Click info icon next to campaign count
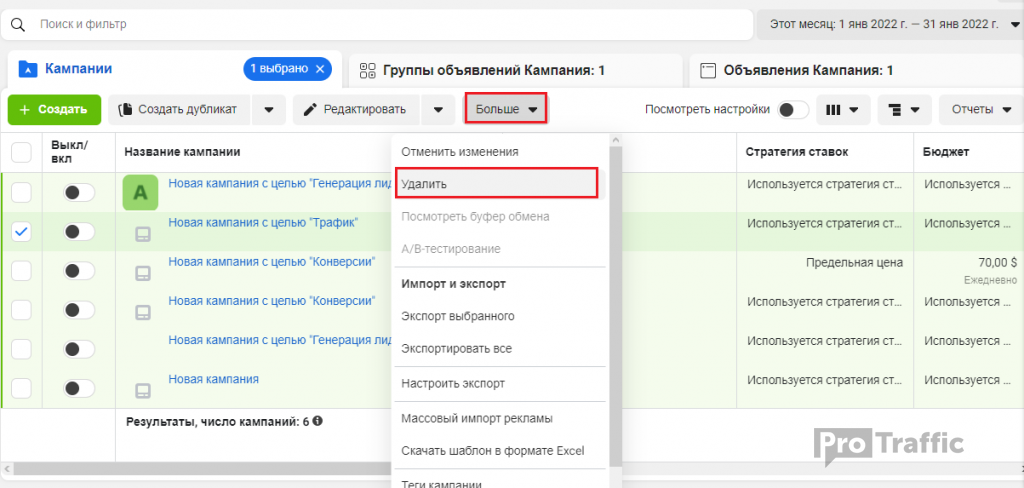The image size is (1024, 488). pos(317,421)
